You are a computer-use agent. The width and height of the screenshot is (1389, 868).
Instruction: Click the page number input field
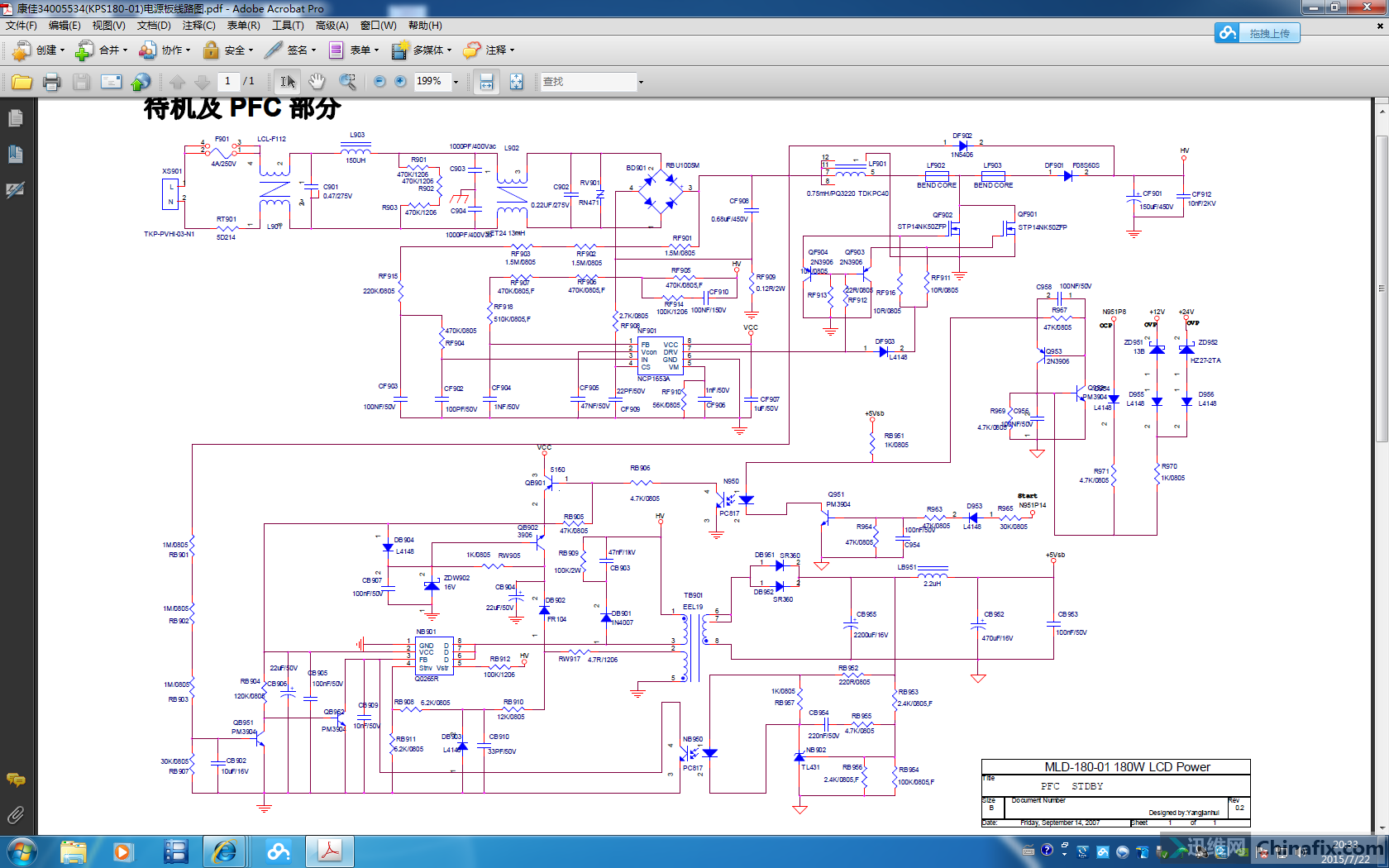click(227, 81)
